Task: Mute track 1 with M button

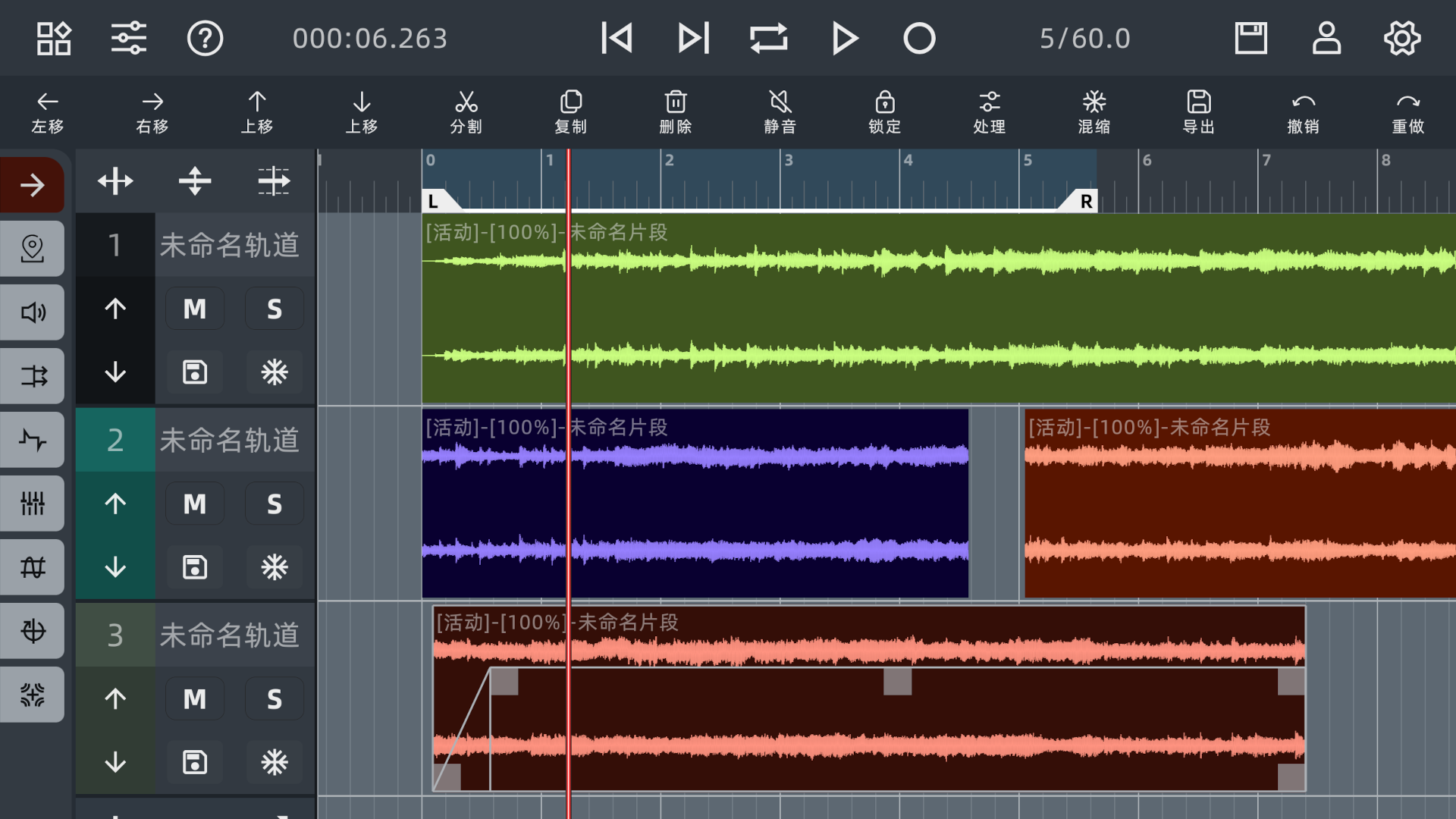Action: [x=195, y=309]
